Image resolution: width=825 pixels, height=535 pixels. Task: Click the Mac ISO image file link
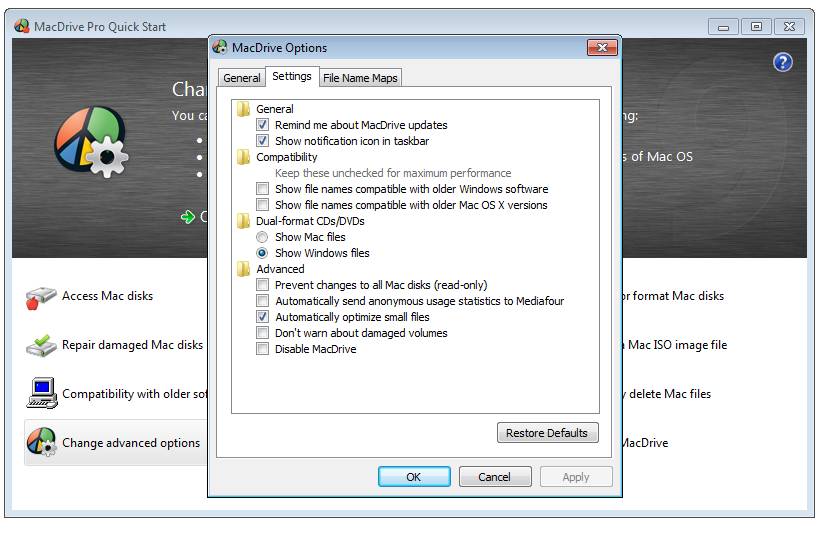[x=677, y=345]
